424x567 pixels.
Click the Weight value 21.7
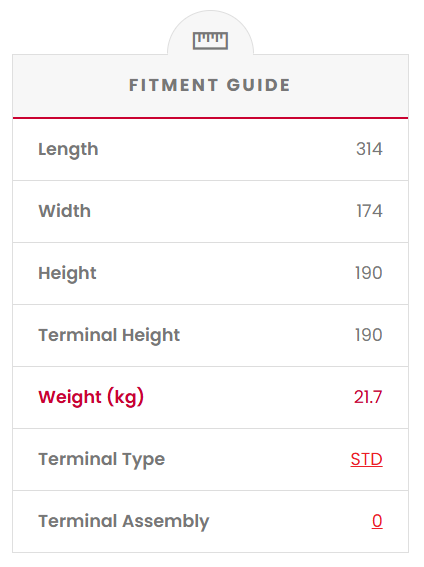(x=368, y=397)
